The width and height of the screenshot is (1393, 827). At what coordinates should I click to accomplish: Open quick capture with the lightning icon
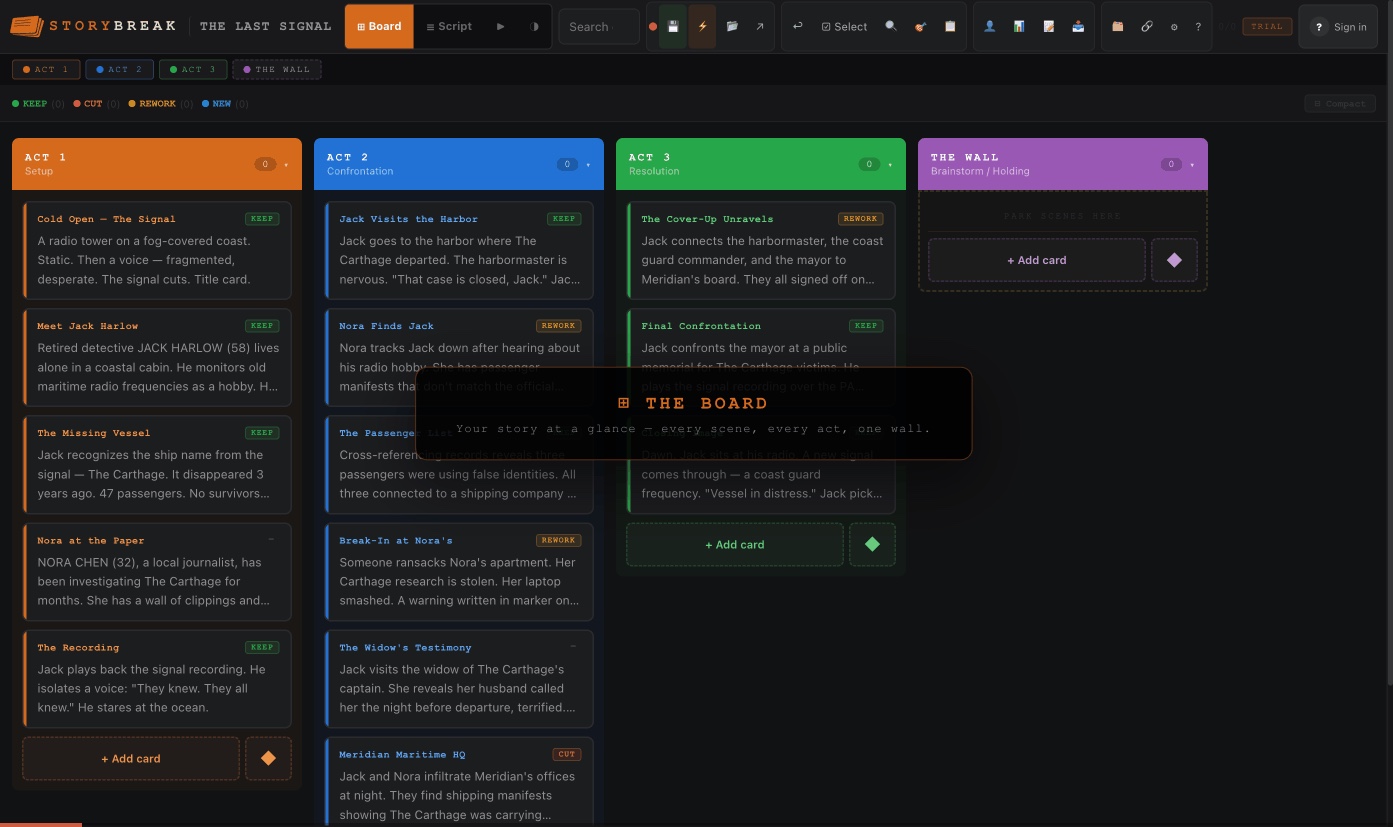pos(702,26)
